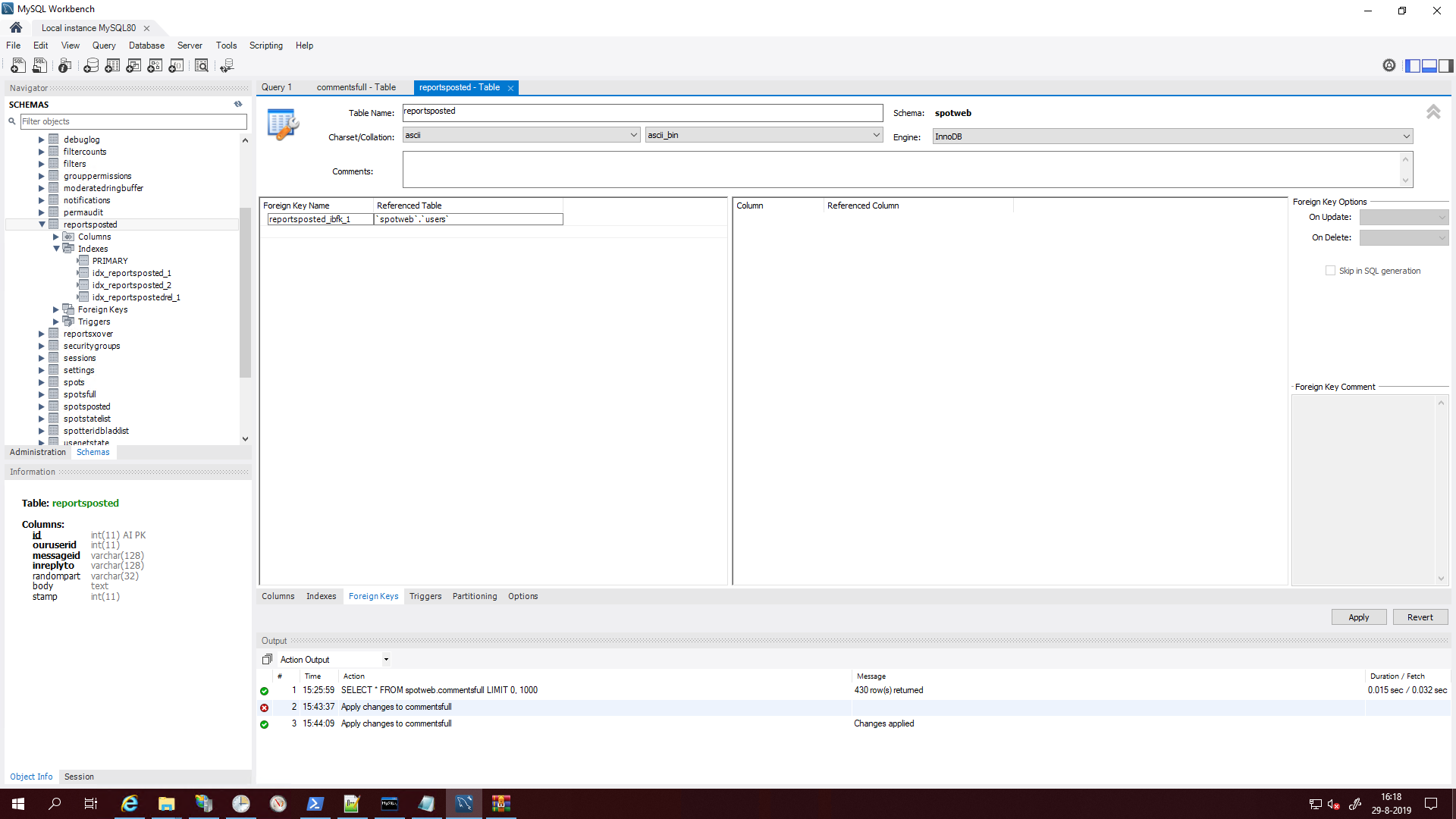Open a SQL script file
The height and width of the screenshot is (819, 1456).
(39, 65)
